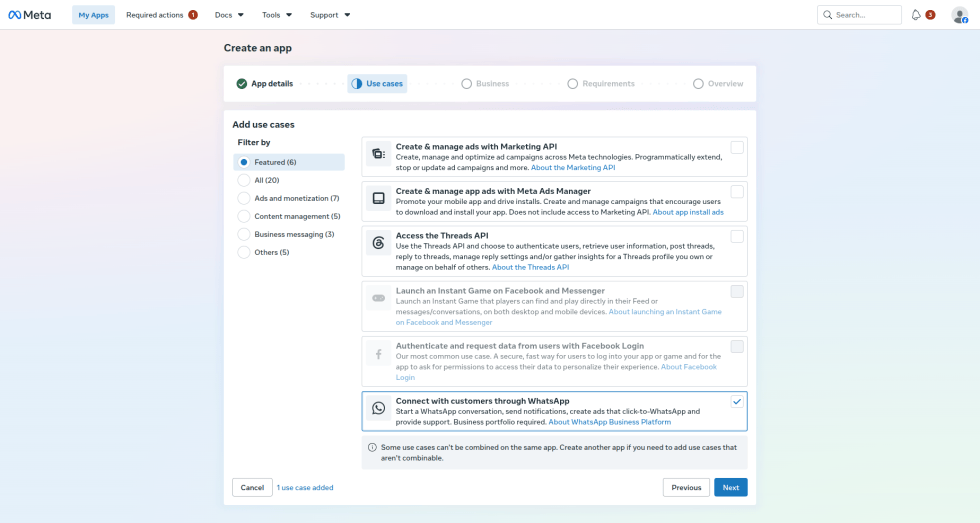The height and width of the screenshot is (523, 980).
Task: Expand the Tools dropdown menu
Action: 276,15
